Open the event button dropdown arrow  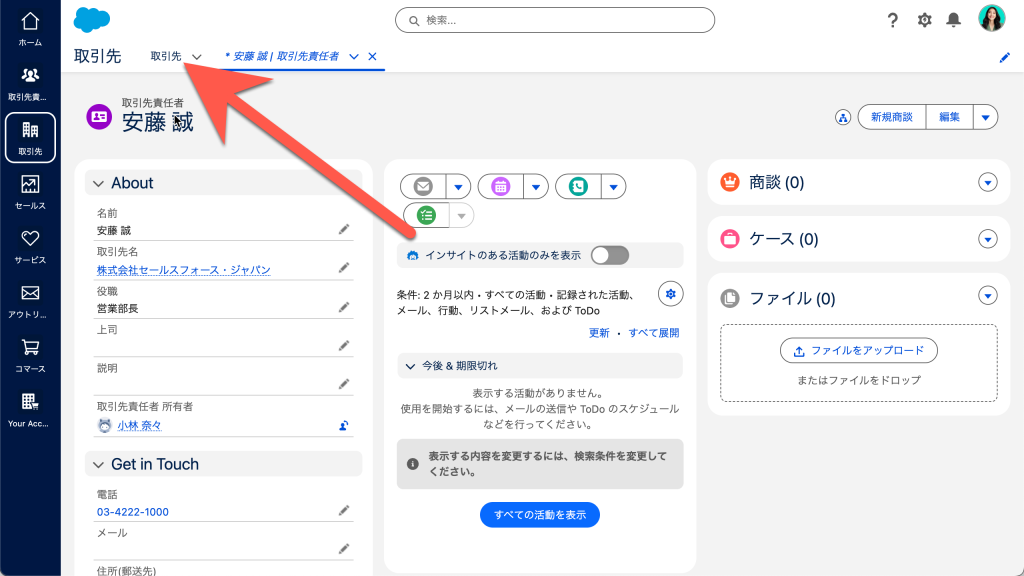tap(536, 187)
